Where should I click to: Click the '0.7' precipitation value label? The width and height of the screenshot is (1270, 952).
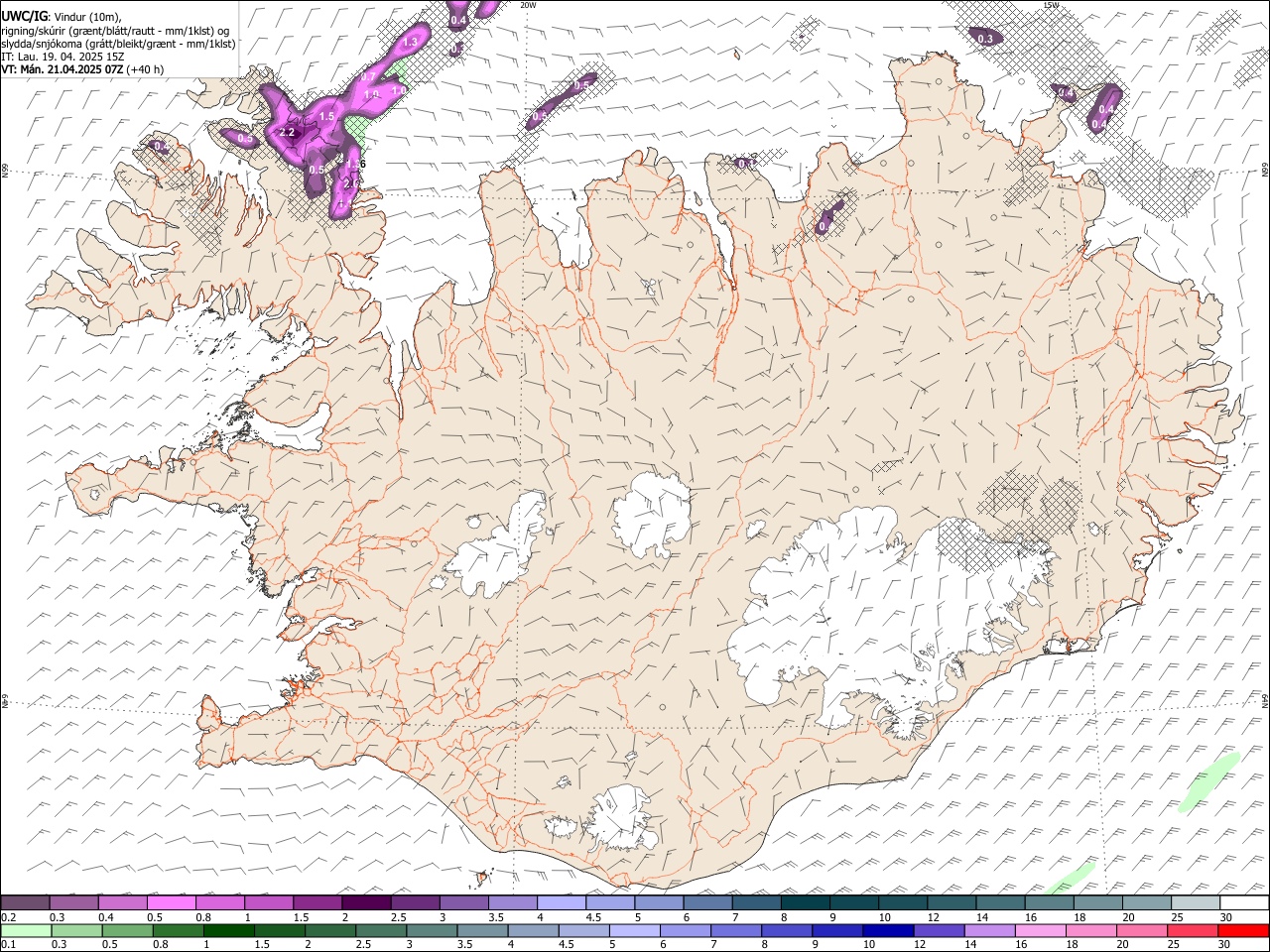pyautogui.click(x=368, y=76)
